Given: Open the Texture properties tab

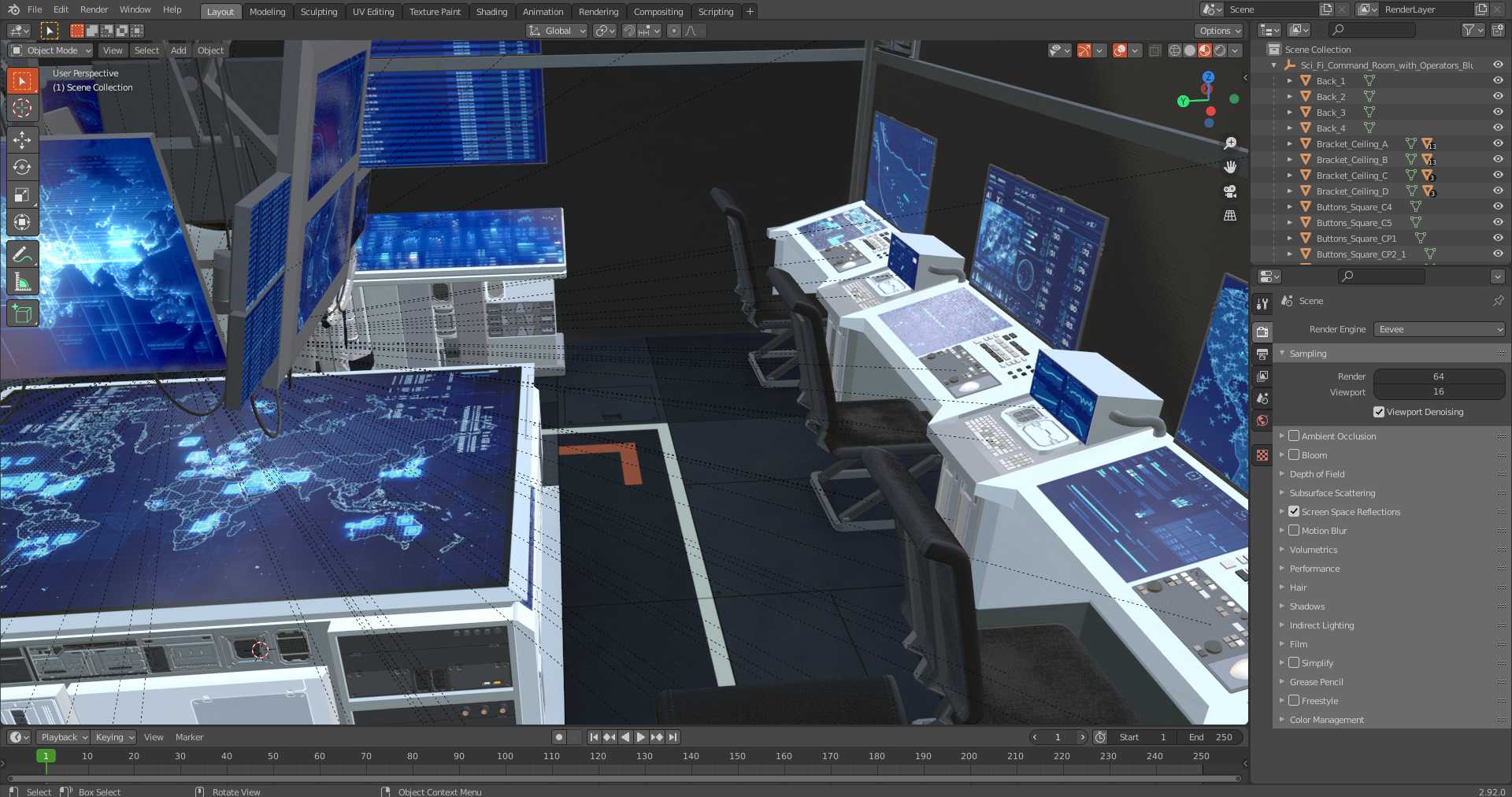Looking at the screenshot, I should point(1262,455).
